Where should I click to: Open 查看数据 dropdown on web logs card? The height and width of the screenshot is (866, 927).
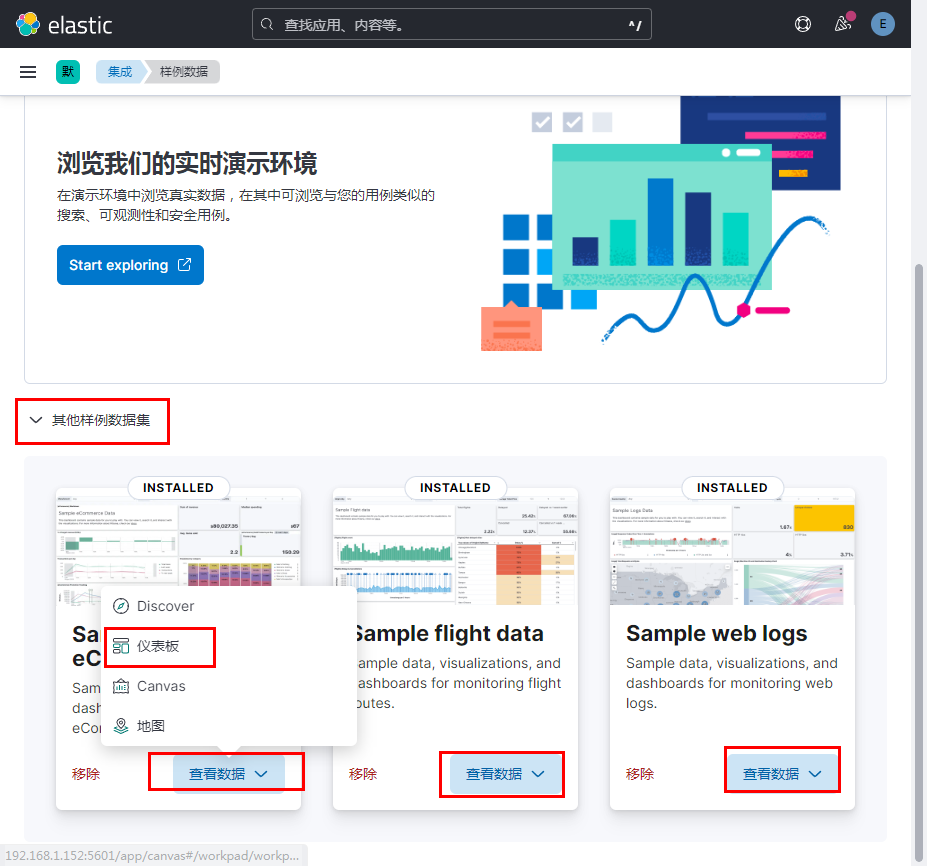pos(782,774)
